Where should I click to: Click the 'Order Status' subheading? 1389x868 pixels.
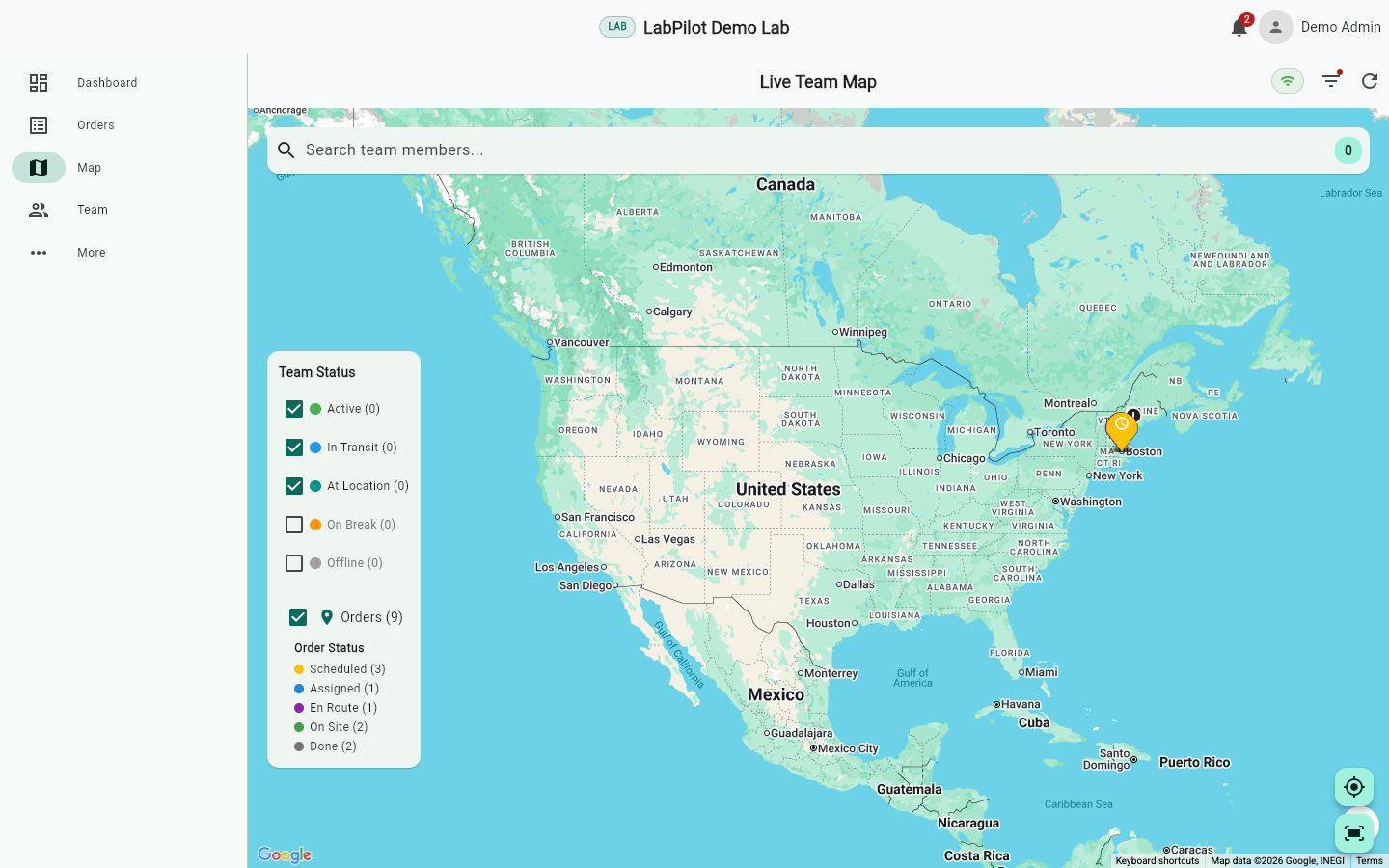[x=329, y=648]
